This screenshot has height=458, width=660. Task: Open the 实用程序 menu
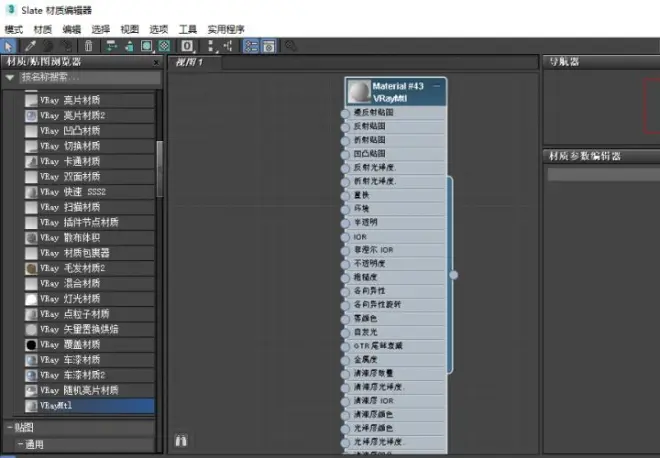[x=226, y=29]
